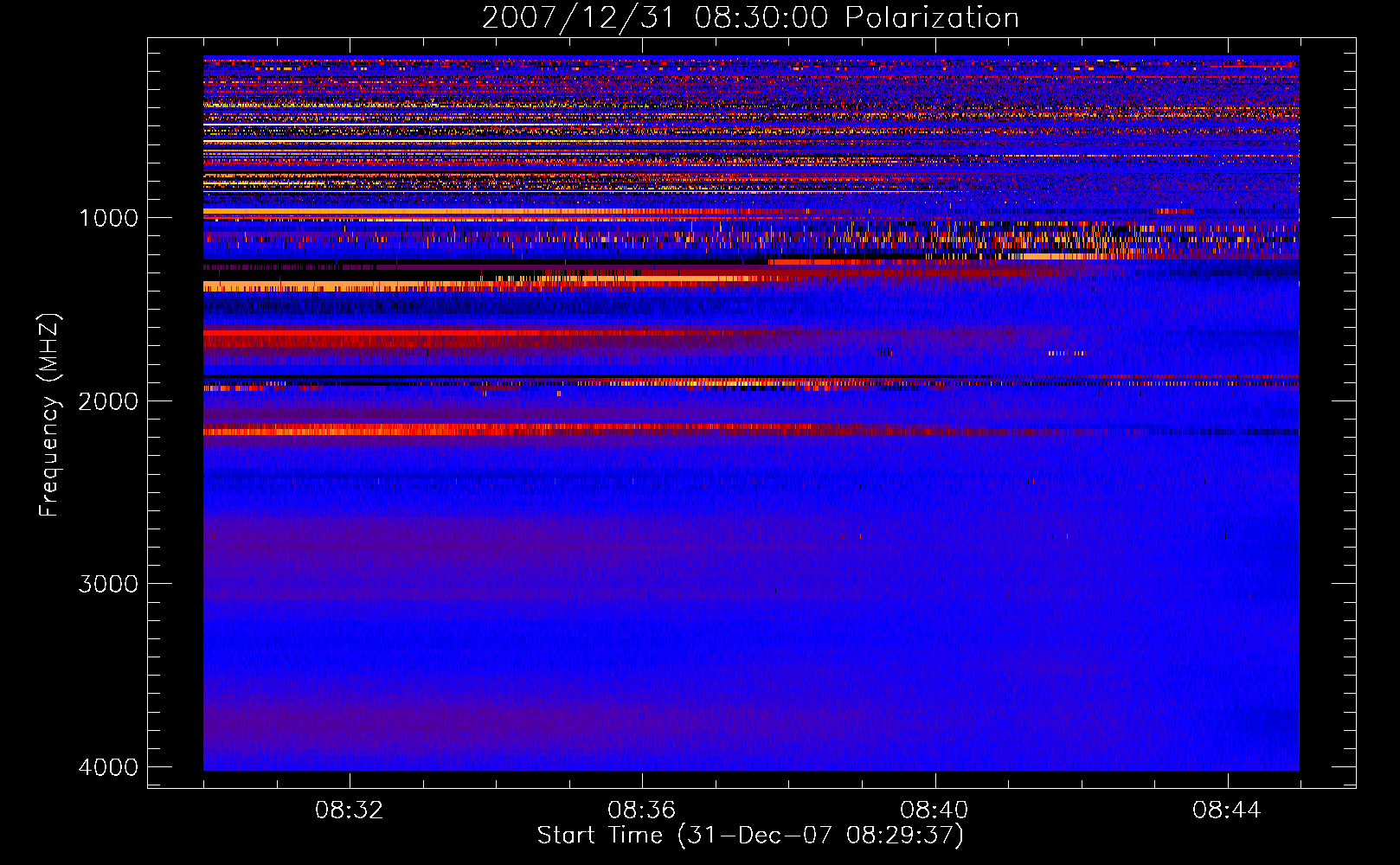Click the 2000 frequency tick label
This screenshot has width=1400, height=865.
coord(108,400)
